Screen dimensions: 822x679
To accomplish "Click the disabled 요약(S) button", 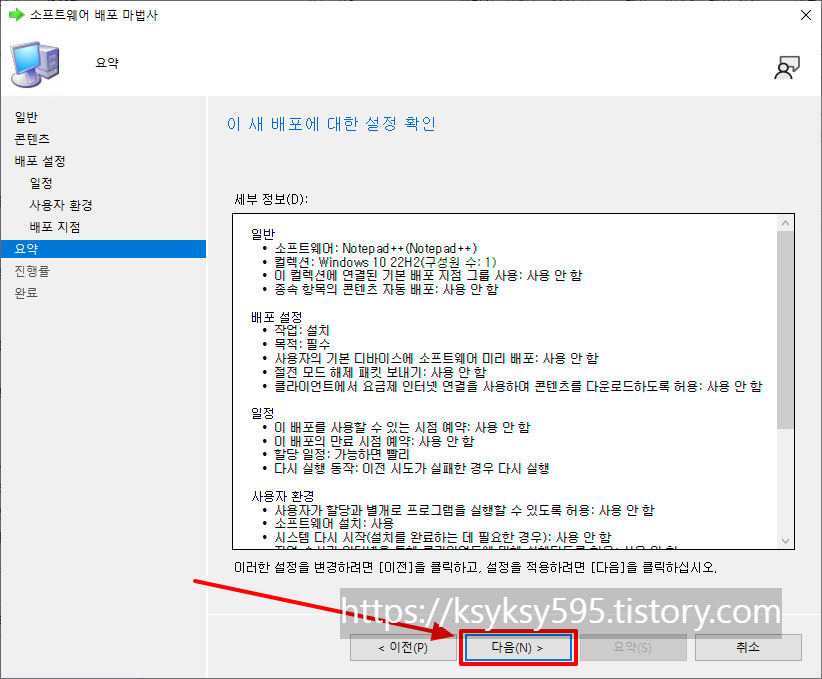I will coord(633,648).
